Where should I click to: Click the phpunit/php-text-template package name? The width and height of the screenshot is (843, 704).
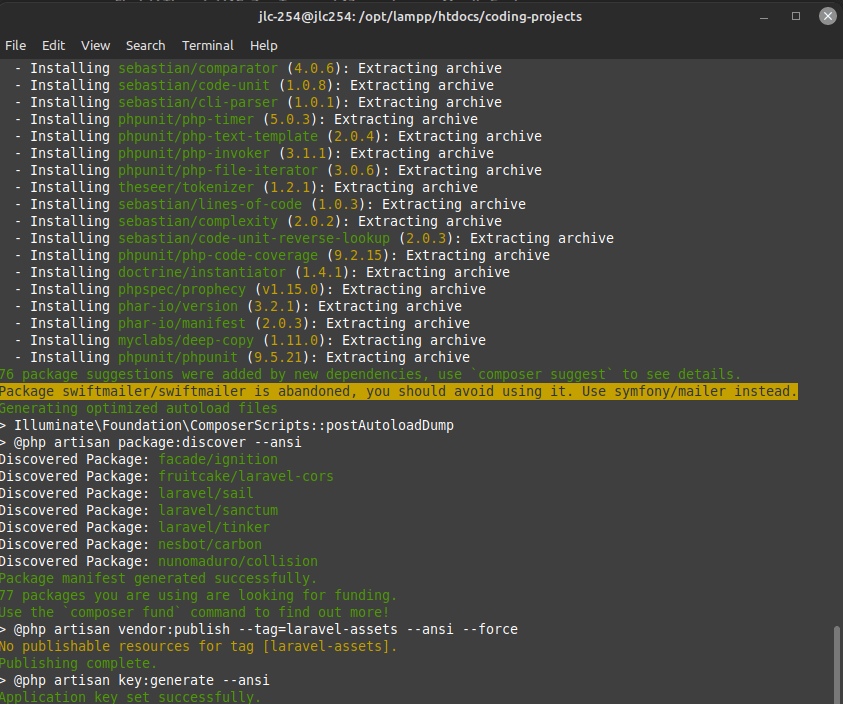218,136
